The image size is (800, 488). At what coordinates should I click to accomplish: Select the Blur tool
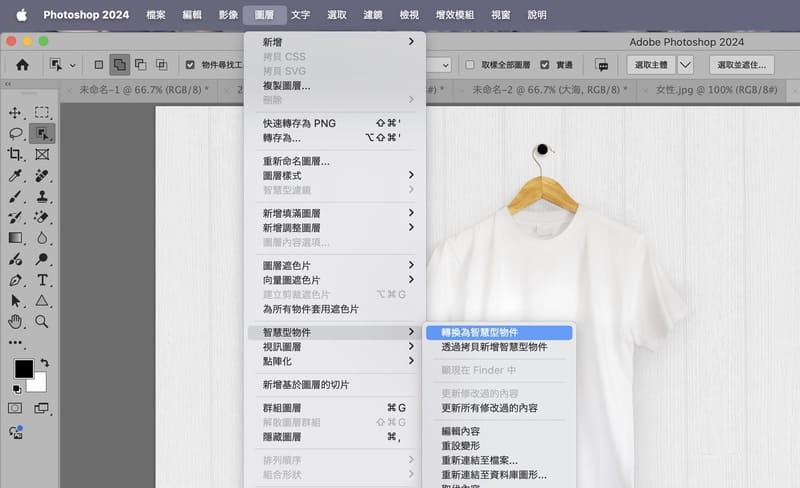coord(42,238)
